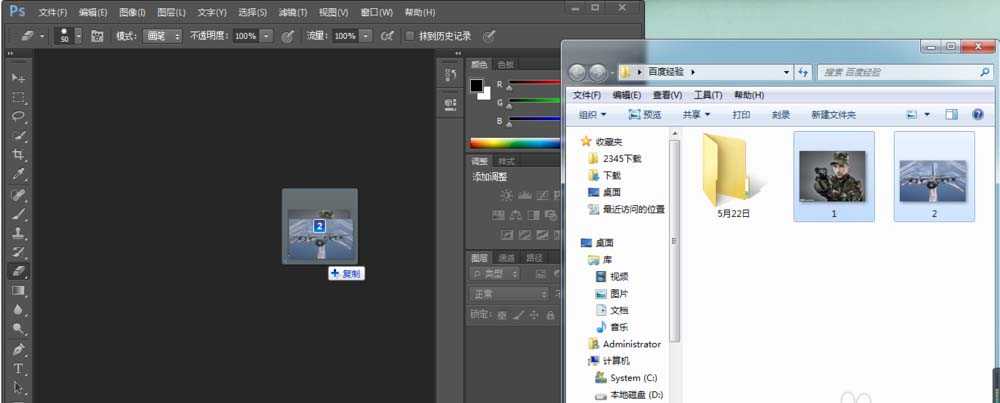
Task: Select the Clone Stamp tool
Action: click(18, 233)
